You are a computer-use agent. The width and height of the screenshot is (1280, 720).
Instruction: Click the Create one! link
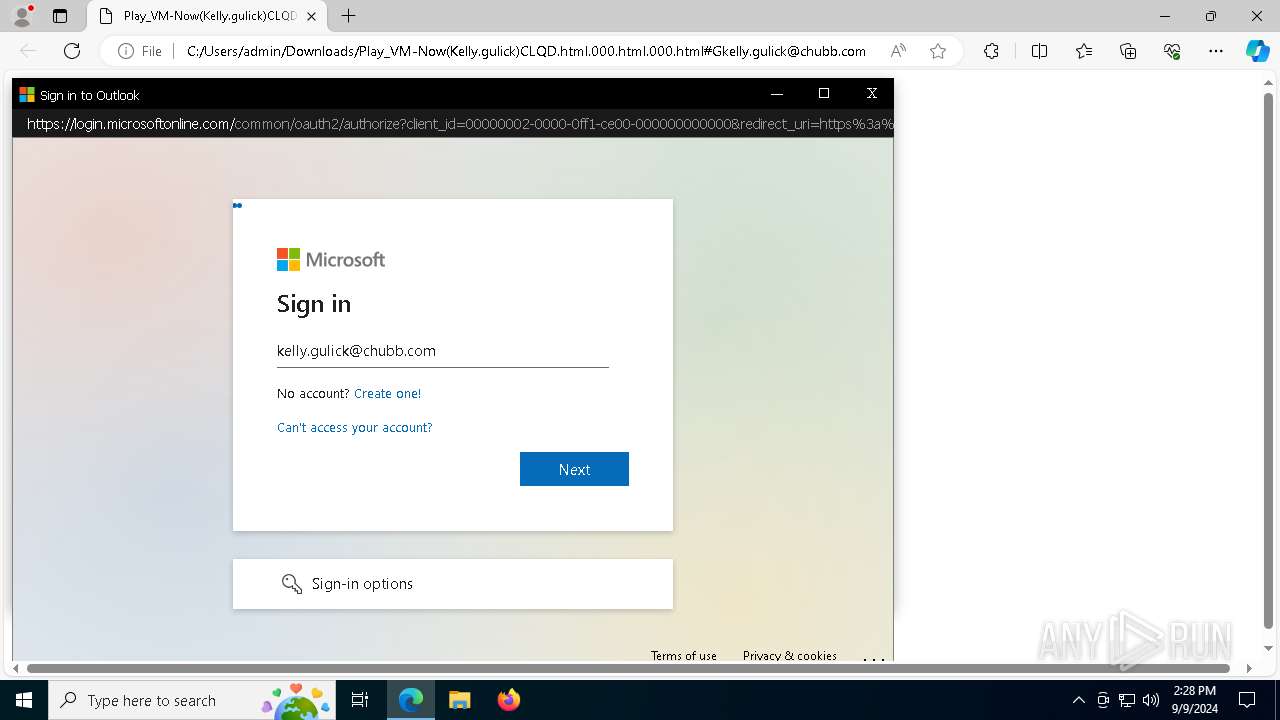[x=387, y=394]
